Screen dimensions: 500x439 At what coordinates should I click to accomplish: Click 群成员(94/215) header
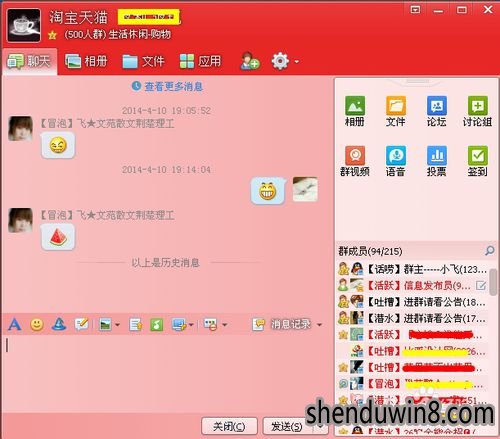point(370,251)
